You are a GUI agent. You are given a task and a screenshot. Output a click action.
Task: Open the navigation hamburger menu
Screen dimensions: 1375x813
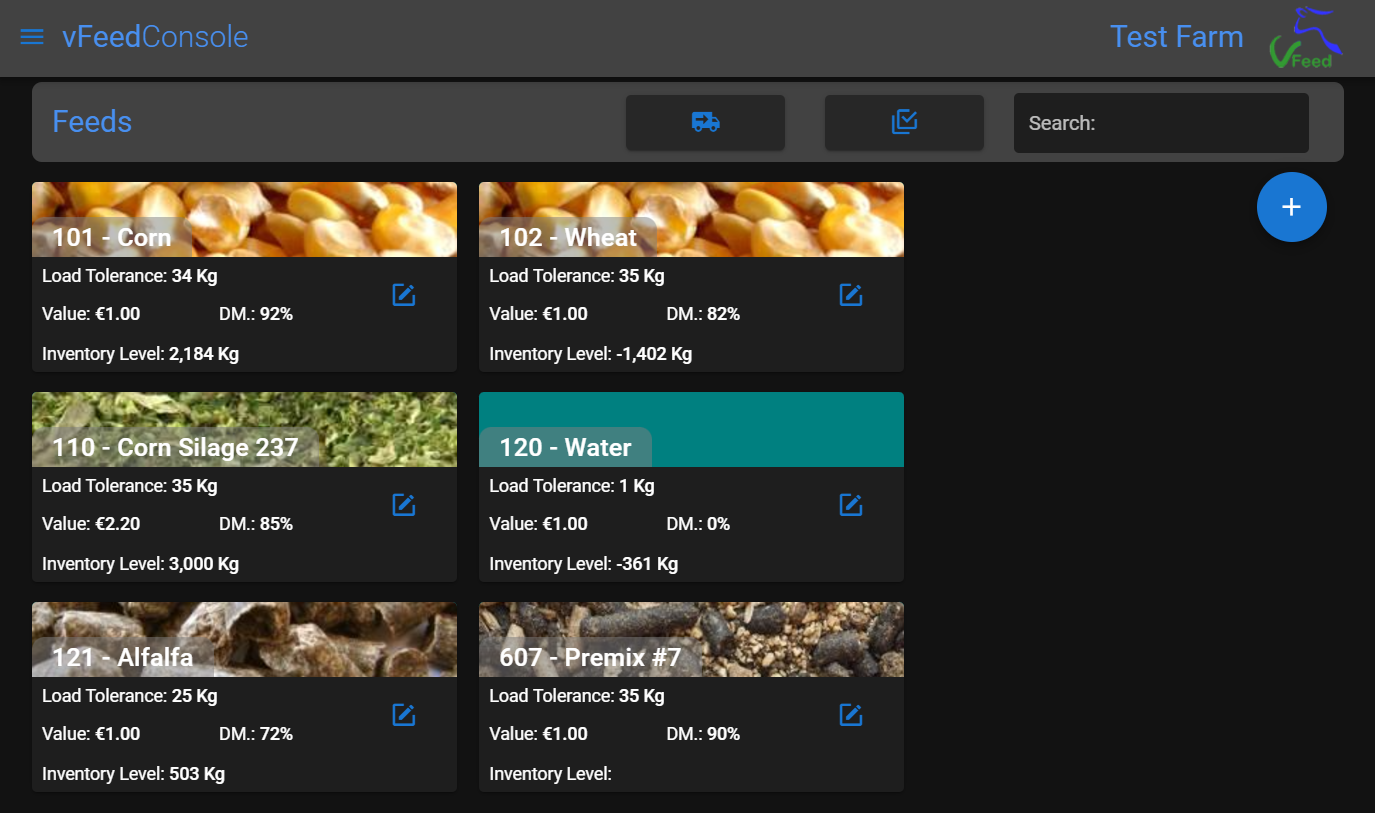pyautogui.click(x=31, y=37)
